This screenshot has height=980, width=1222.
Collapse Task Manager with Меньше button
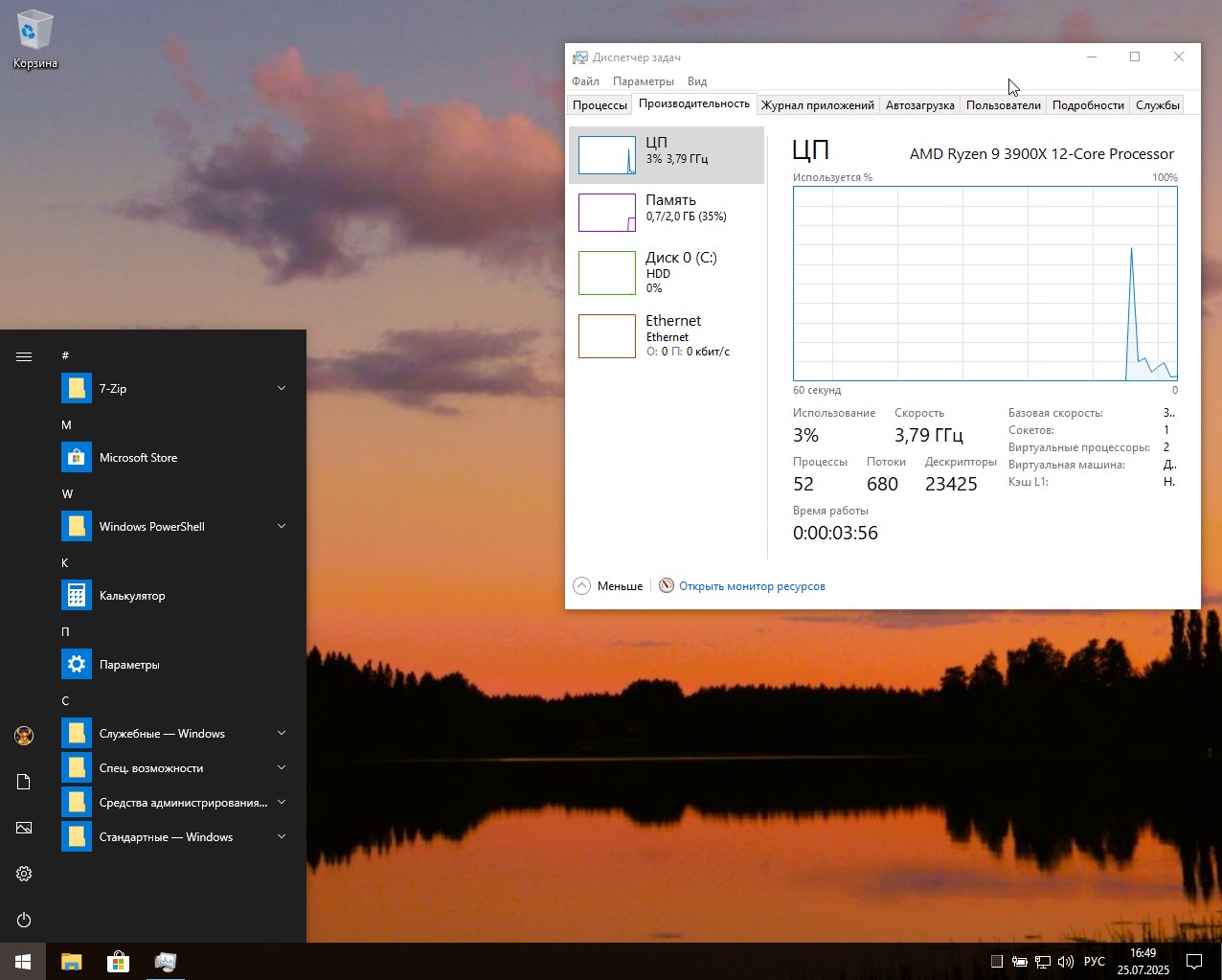pos(608,586)
